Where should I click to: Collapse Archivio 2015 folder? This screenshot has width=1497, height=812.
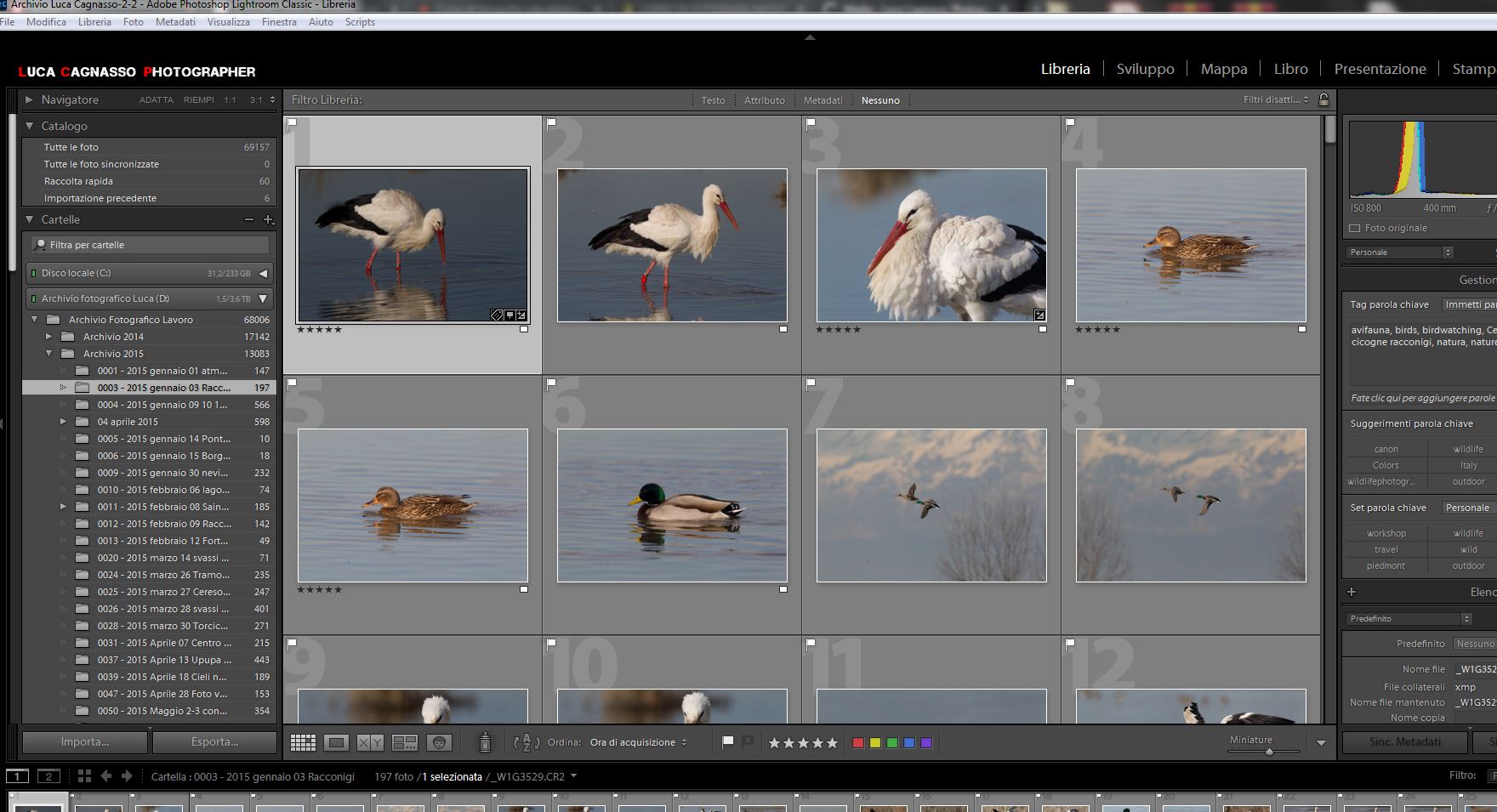[x=48, y=354]
